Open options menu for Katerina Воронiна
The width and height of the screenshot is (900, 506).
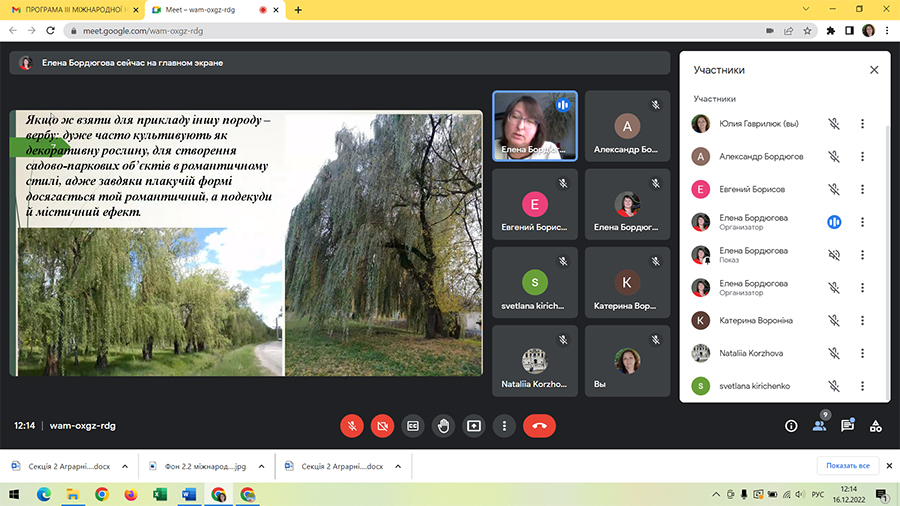tap(862, 320)
